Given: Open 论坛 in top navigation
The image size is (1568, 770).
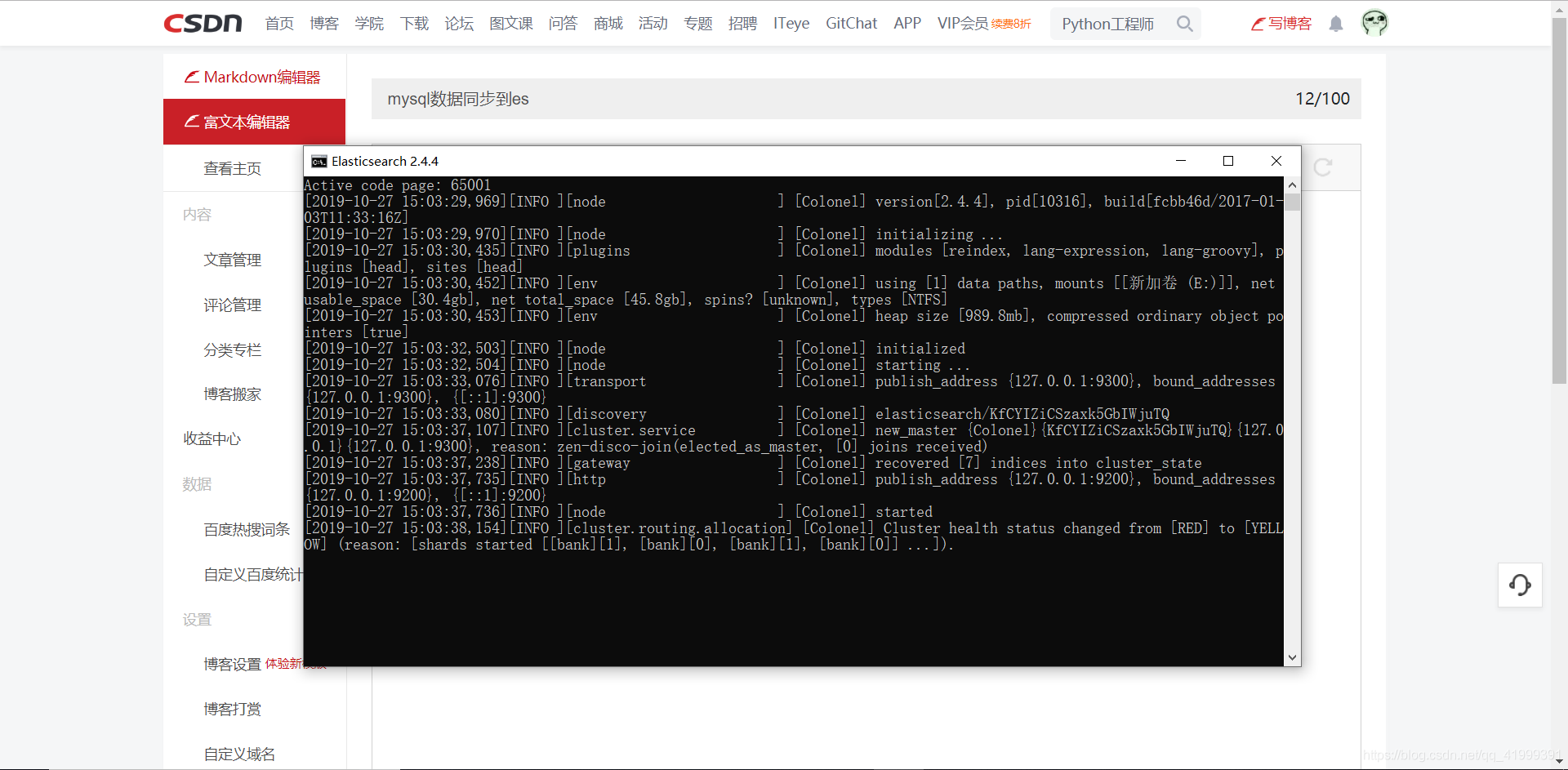Looking at the screenshot, I should tap(459, 24).
